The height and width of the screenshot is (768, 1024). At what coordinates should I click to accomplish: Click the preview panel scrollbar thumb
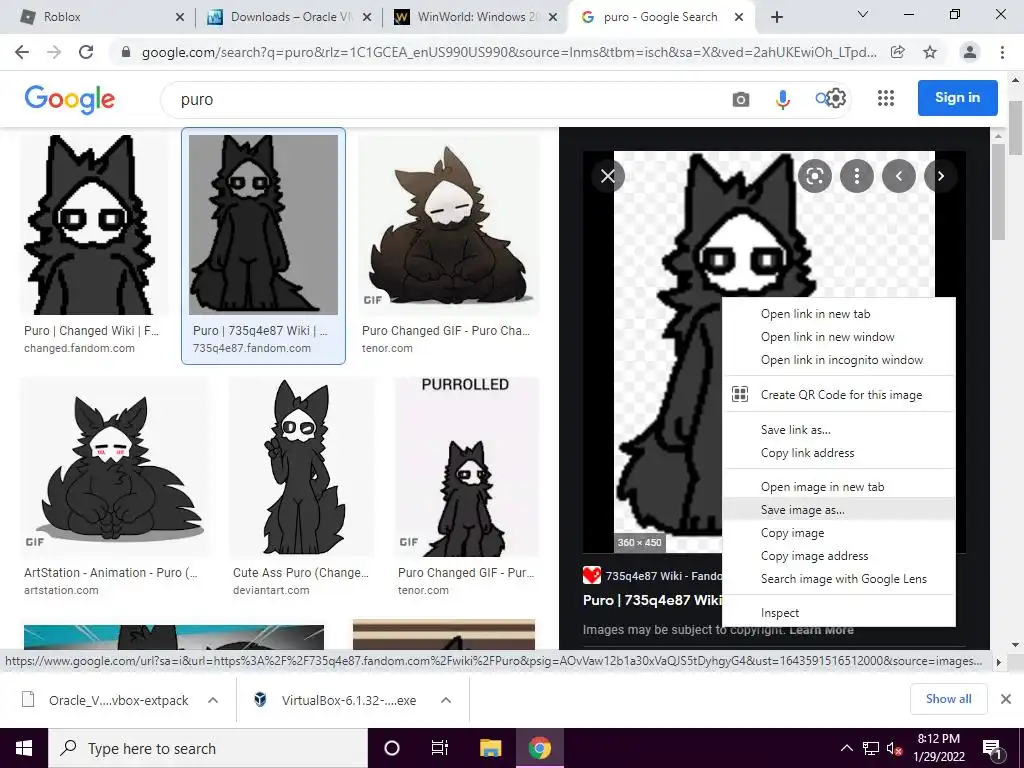tap(997, 192)
